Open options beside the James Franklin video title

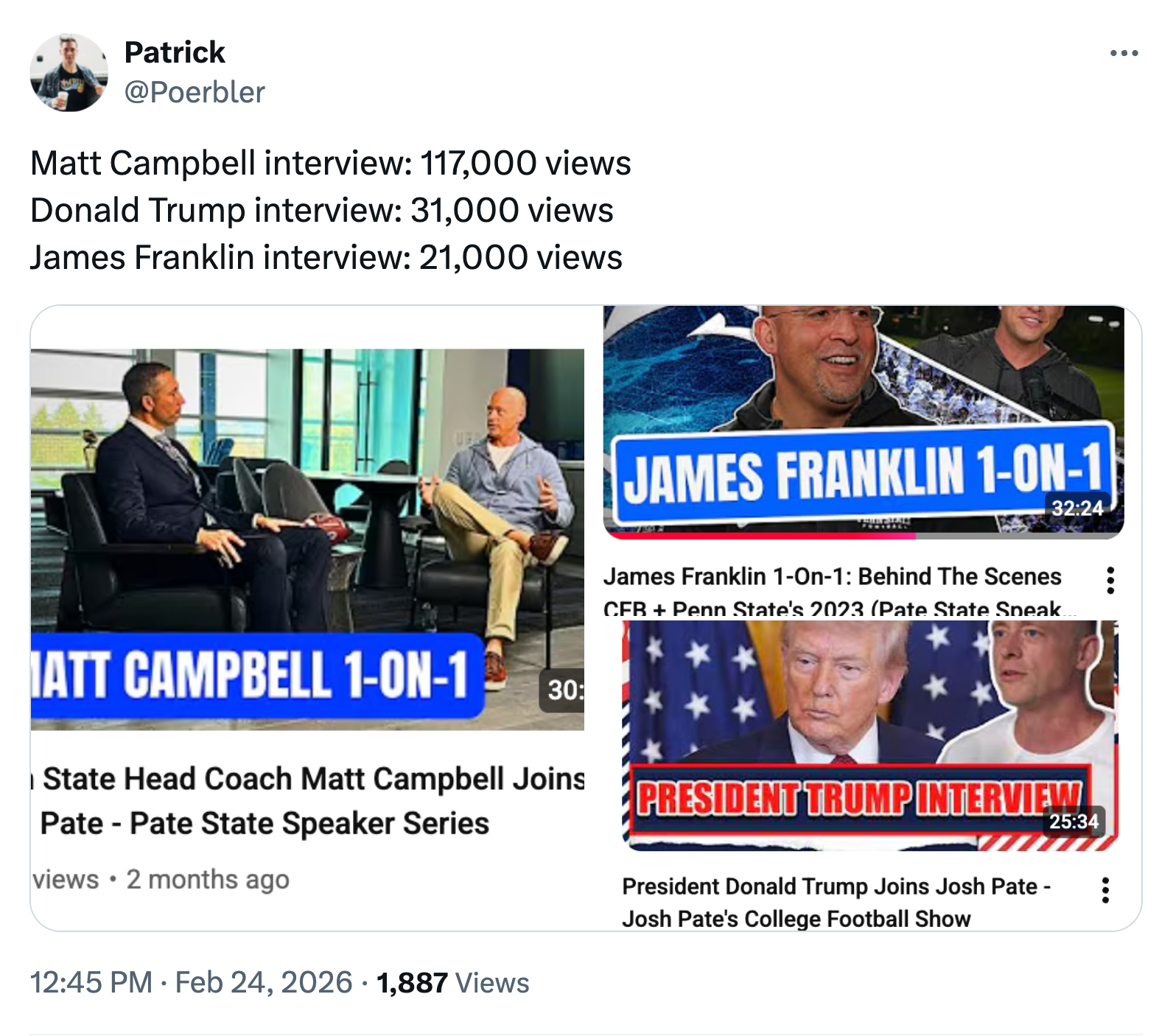coord(1110,581)
